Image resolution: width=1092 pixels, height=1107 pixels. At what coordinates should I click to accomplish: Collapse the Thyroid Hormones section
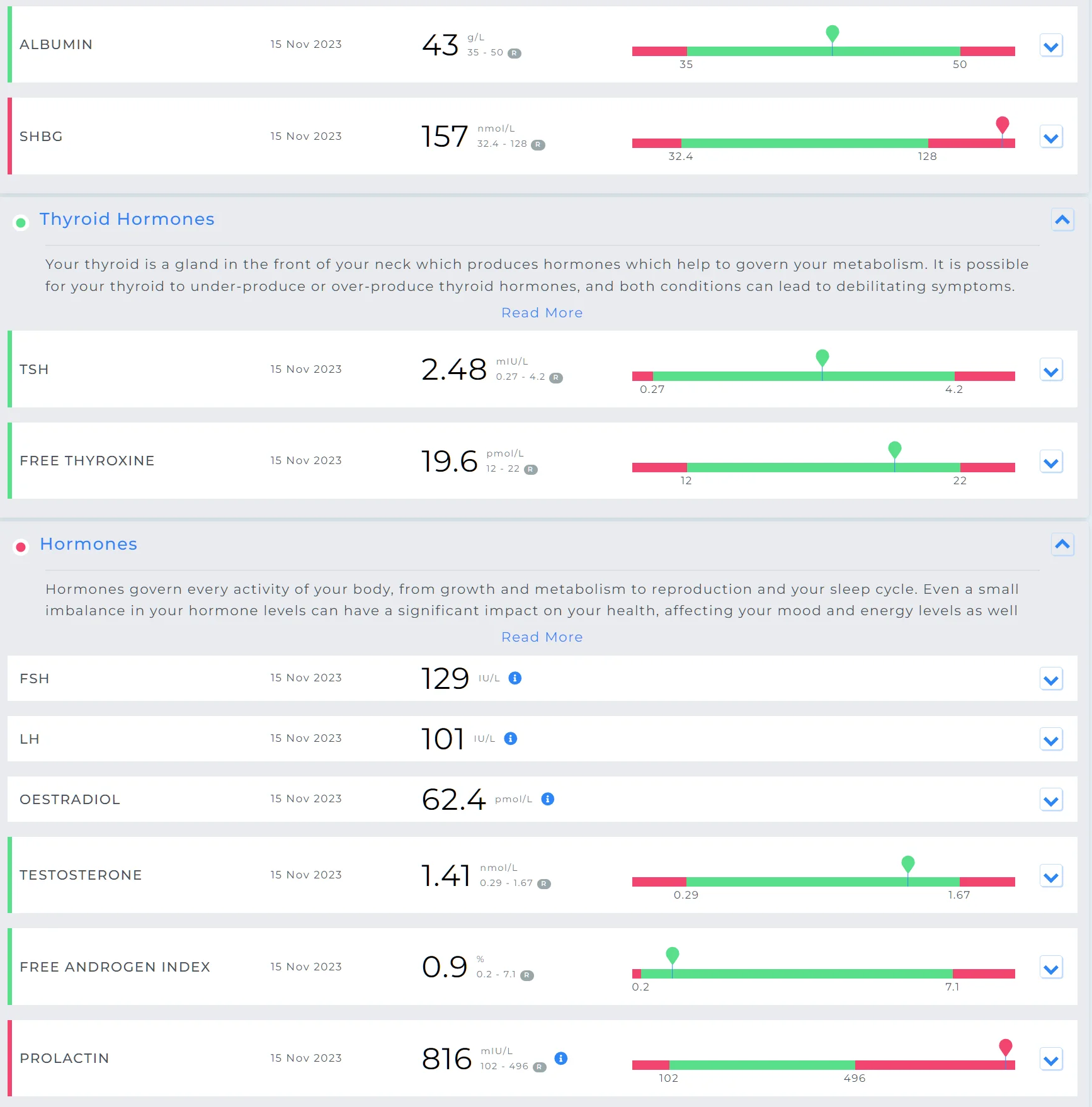(1062, 220)
